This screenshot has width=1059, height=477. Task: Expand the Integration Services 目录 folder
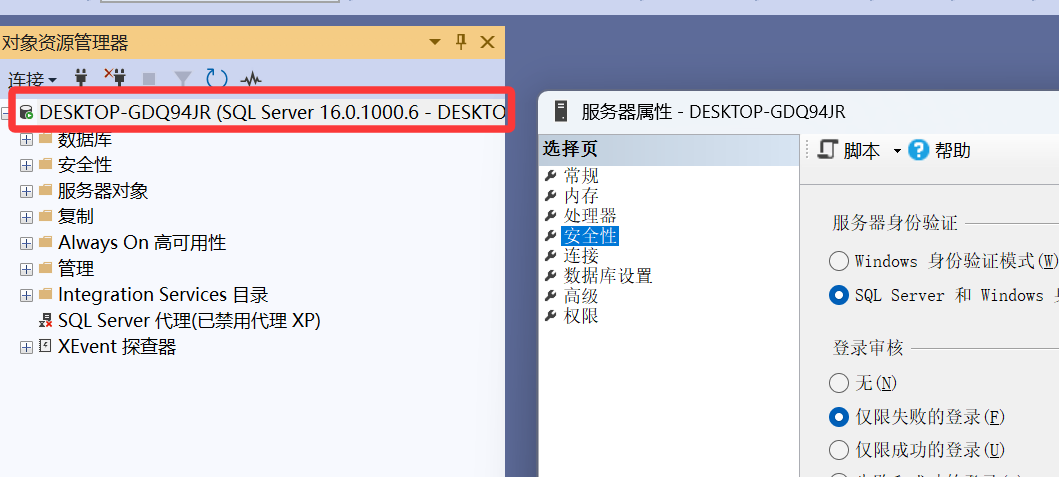26,295
